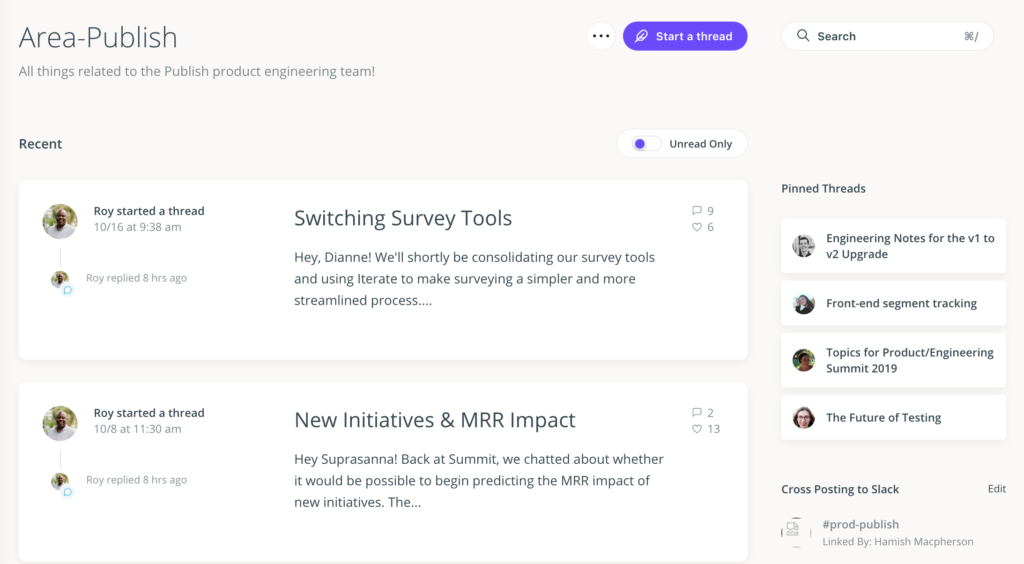Click Roy's avatar on Switching Survey Tools thread
1024x564 pixels.
(x=60, y=221)
